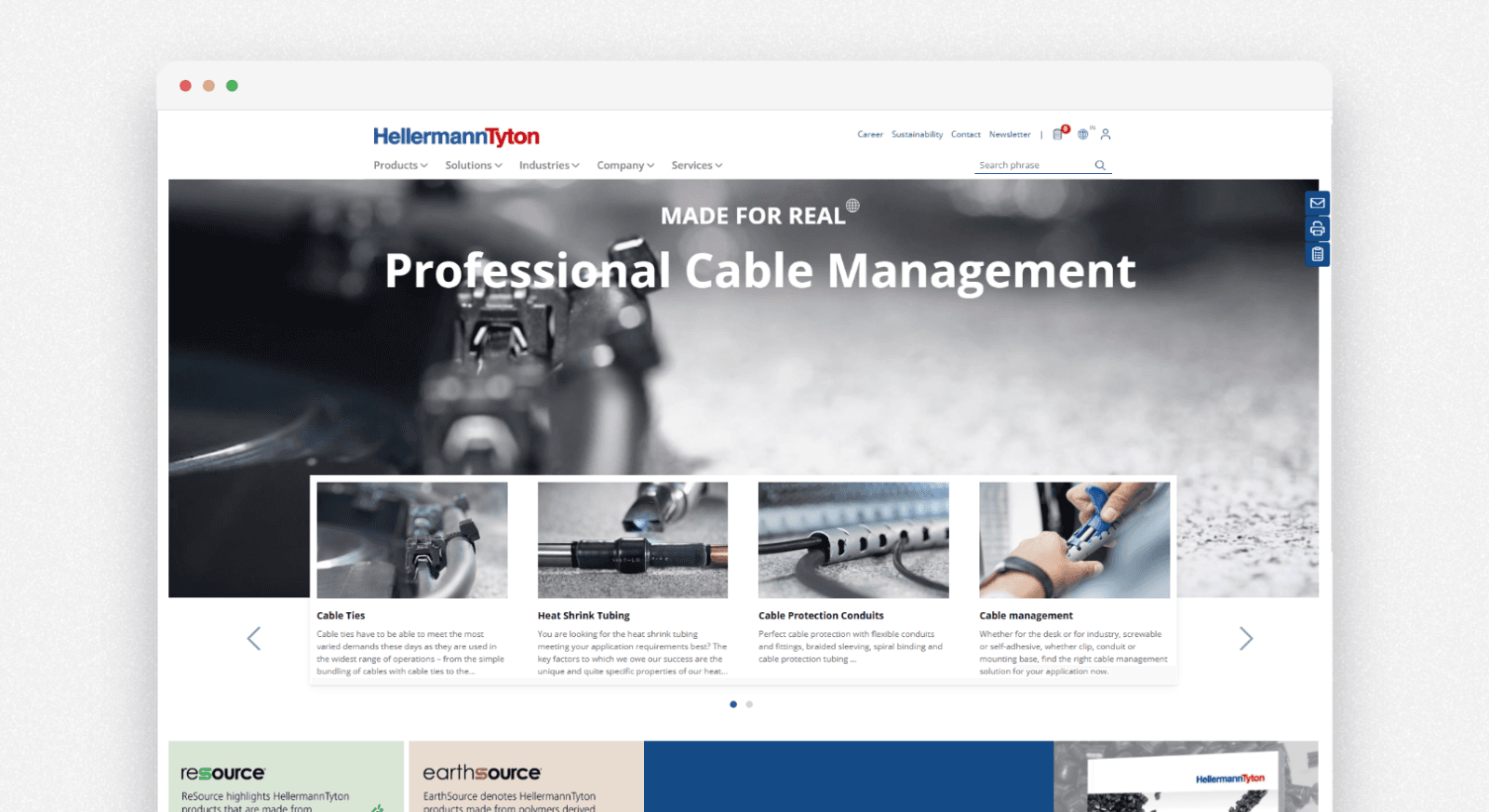Expand the Products menu
The image size is (1489, 812).
pos(400,165)
